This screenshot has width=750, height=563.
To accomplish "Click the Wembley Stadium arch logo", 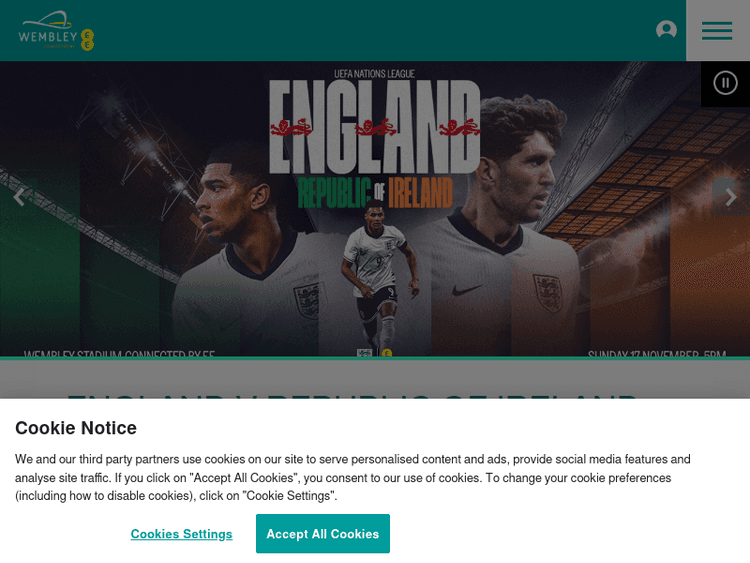I will 47,31.
